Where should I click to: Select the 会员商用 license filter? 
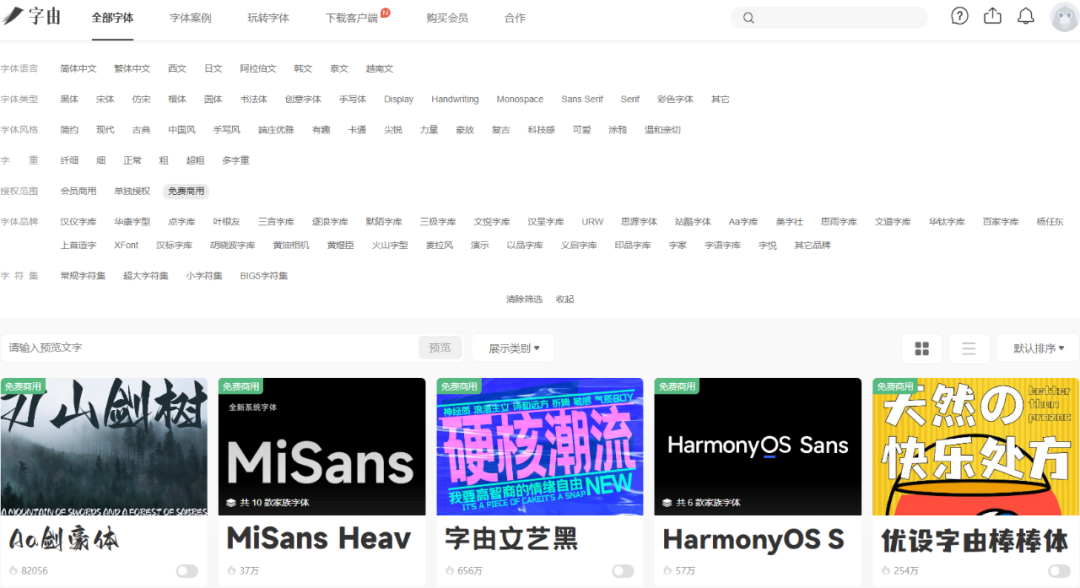pyautogui.click(x=78, y=191)
